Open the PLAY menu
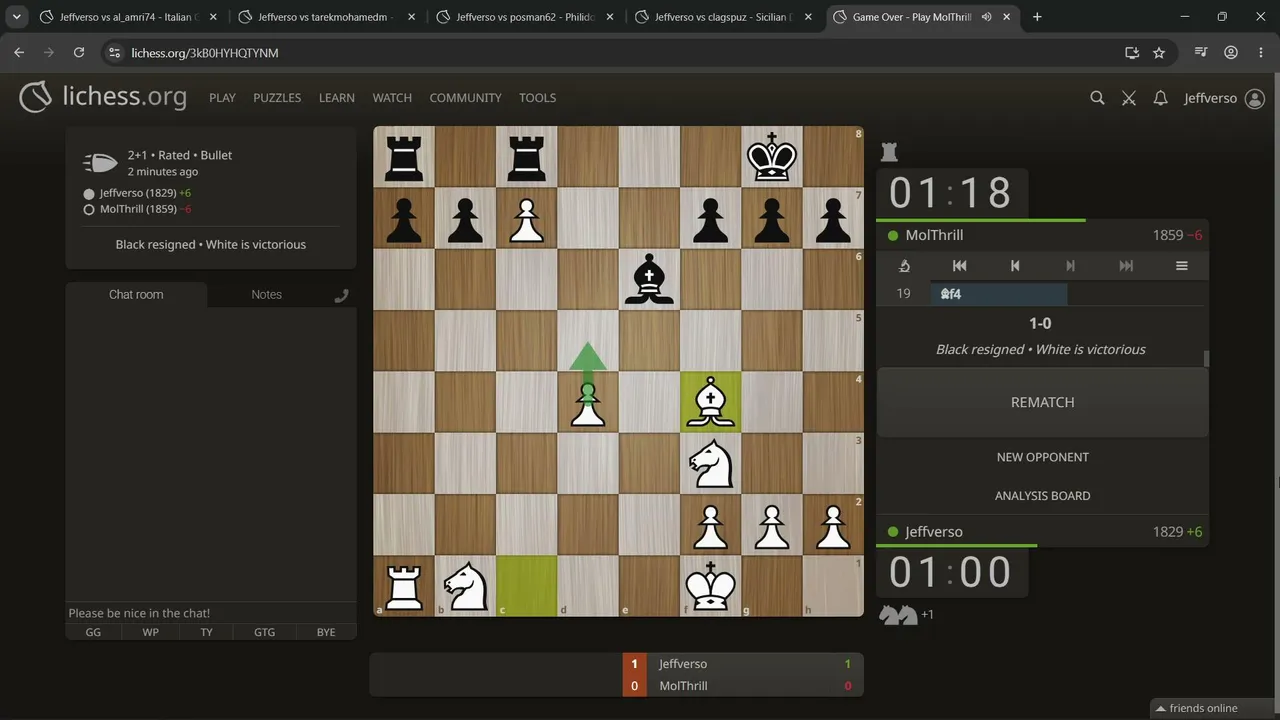 coord(222,98)
